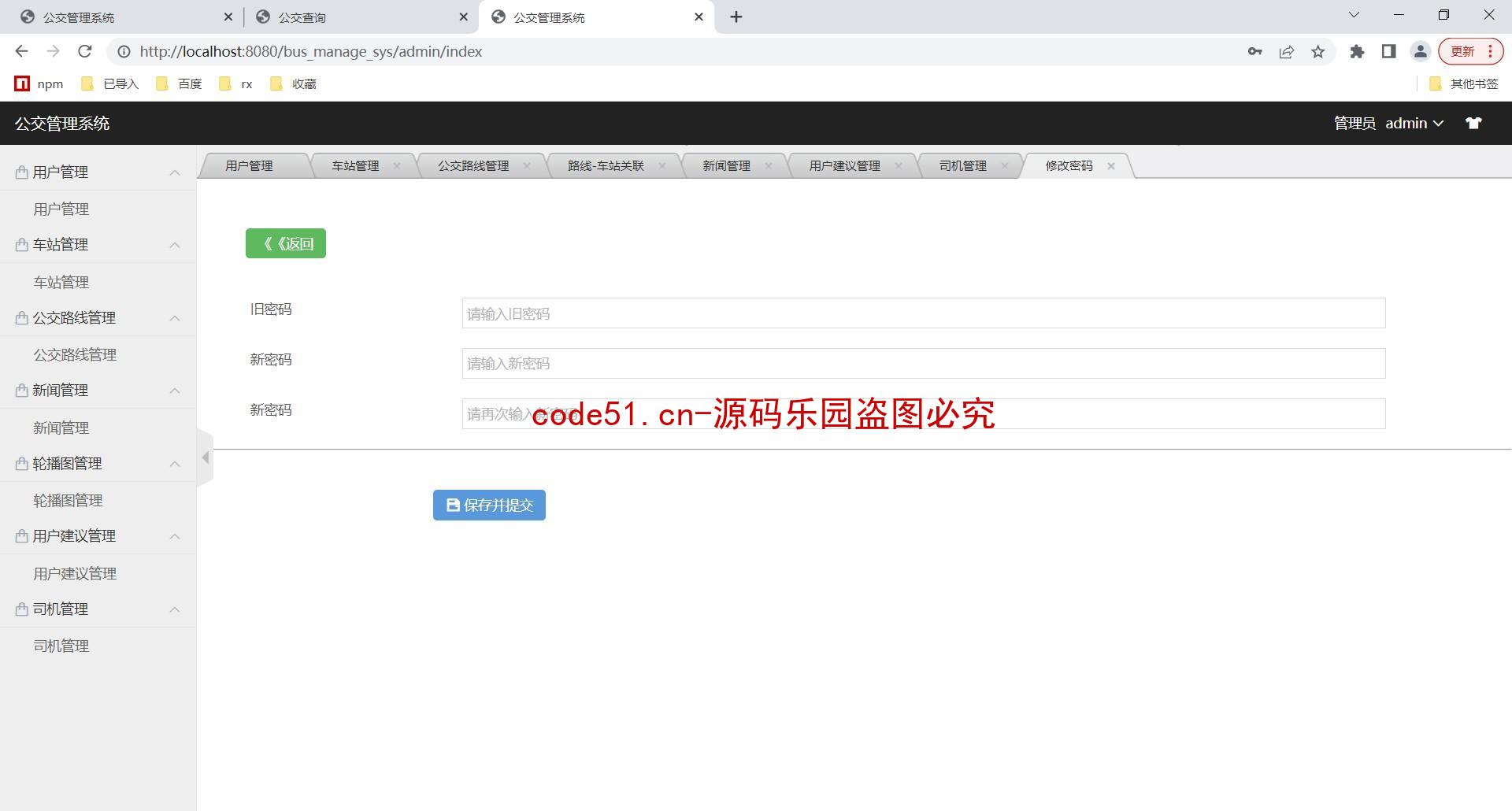Click the lock icon beside 司机管理 group
1512x811 pixels.
pos(22,609)
